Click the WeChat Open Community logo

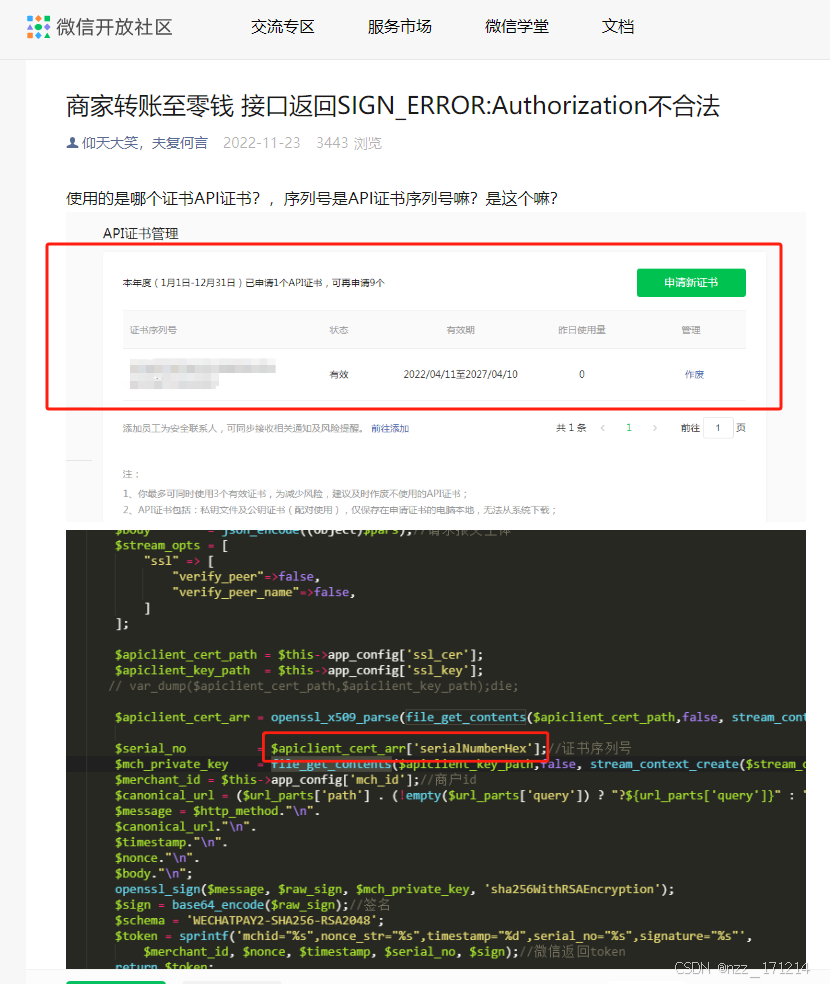coord(100,27)
